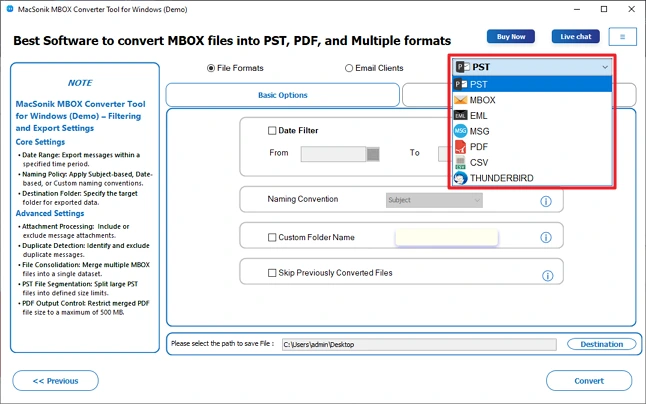Choose EML from the format dropdown list
Image resolution: width=646 pixels, height=404 pixels.
click(x=532, y=116)
